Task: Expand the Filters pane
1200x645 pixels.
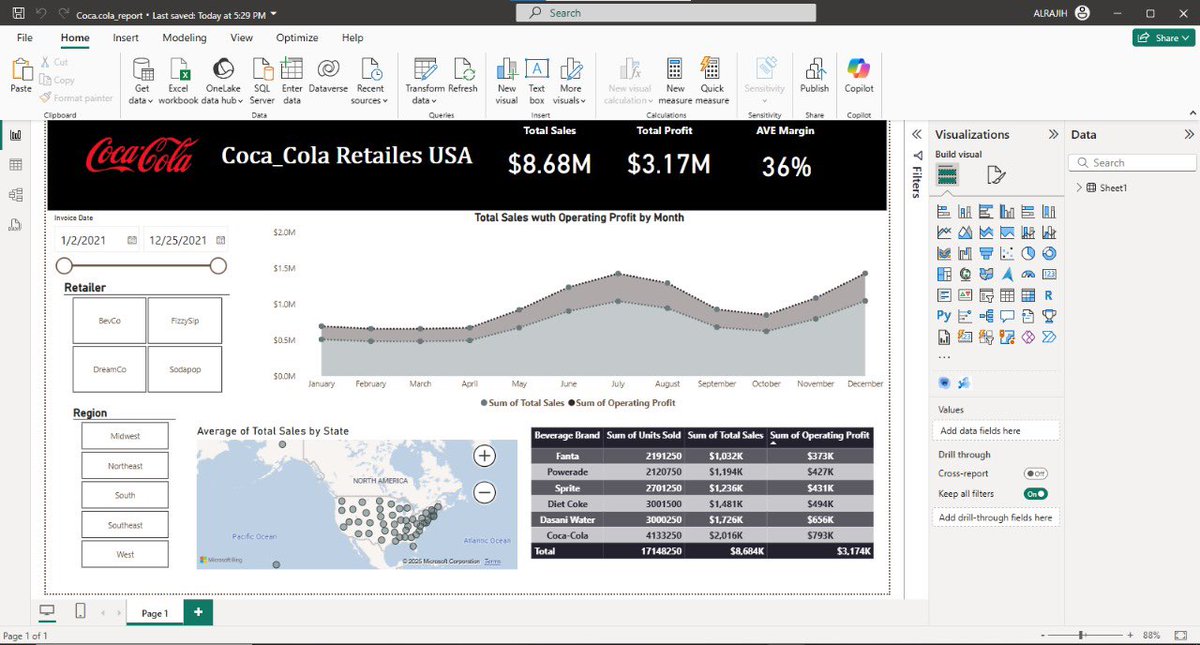Action: click(x=918, y=134)
